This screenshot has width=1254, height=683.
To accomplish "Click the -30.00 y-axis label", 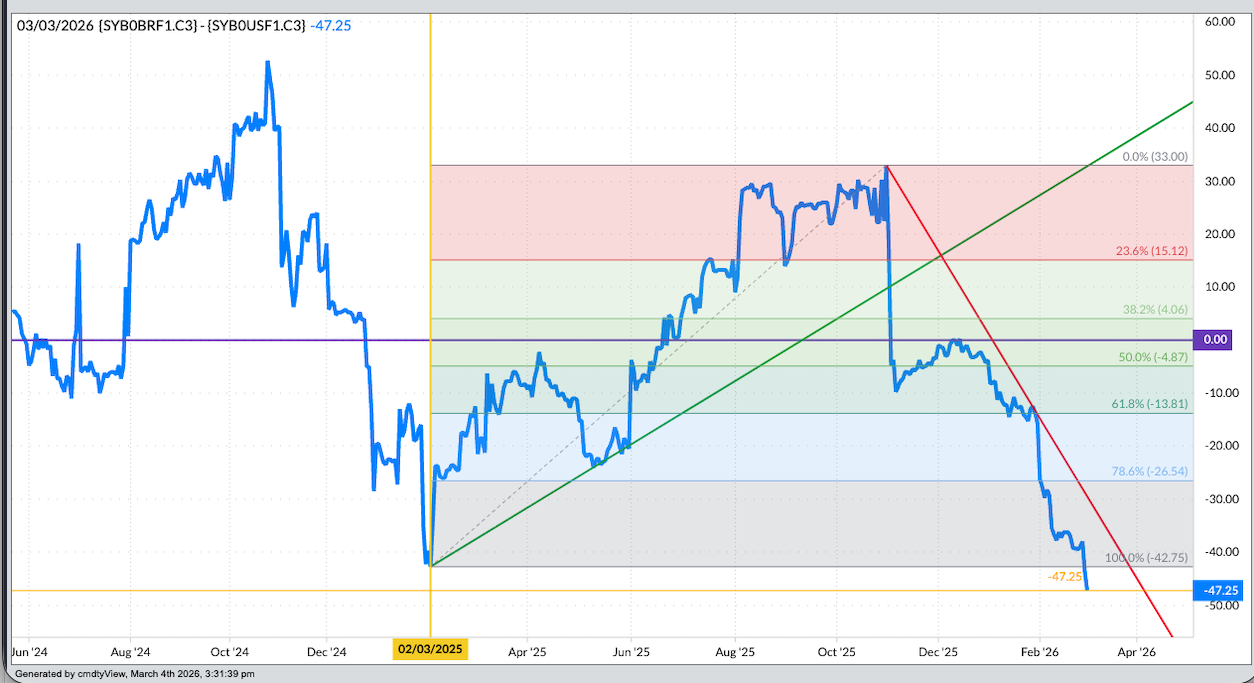I will pos(1221,499).
